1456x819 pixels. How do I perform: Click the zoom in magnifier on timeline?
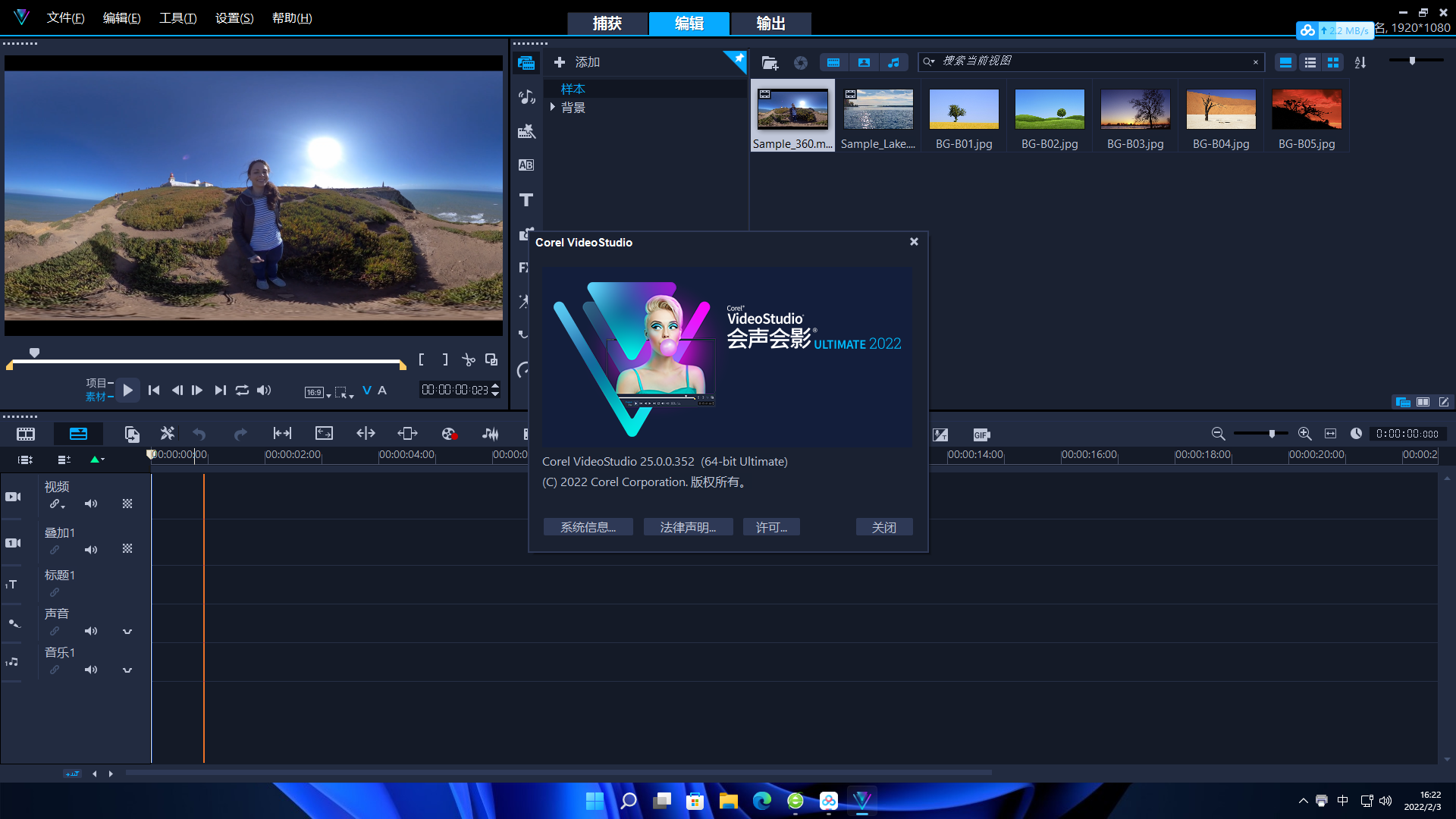click(x=1304, y=434)
